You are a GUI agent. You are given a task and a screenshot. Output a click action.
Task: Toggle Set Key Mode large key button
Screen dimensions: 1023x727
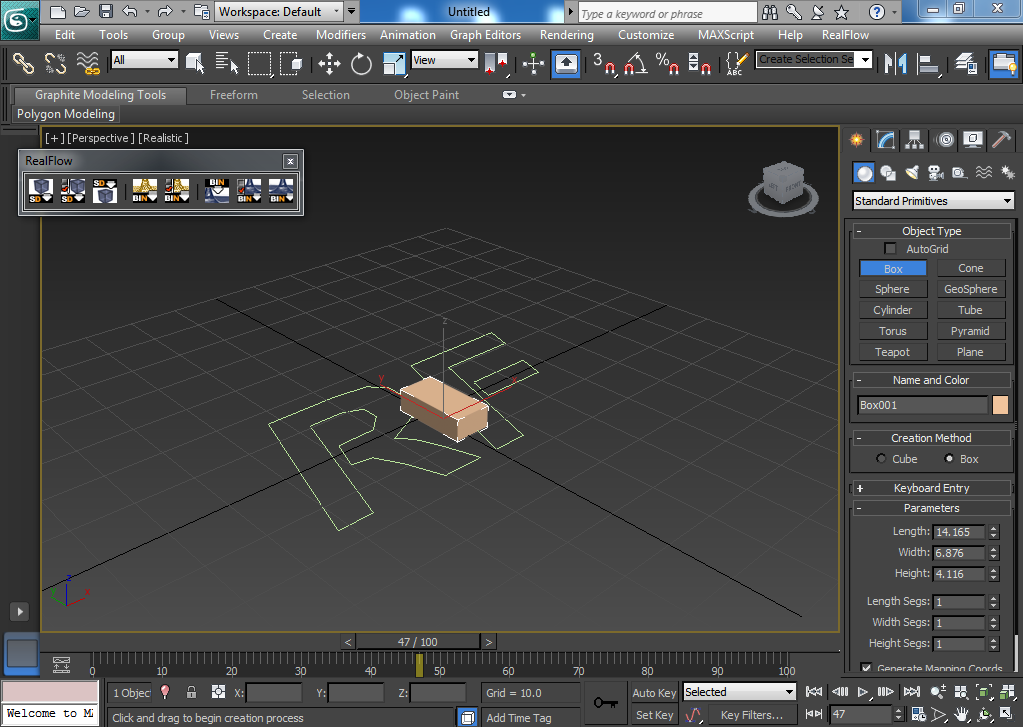tap(605, 704)
